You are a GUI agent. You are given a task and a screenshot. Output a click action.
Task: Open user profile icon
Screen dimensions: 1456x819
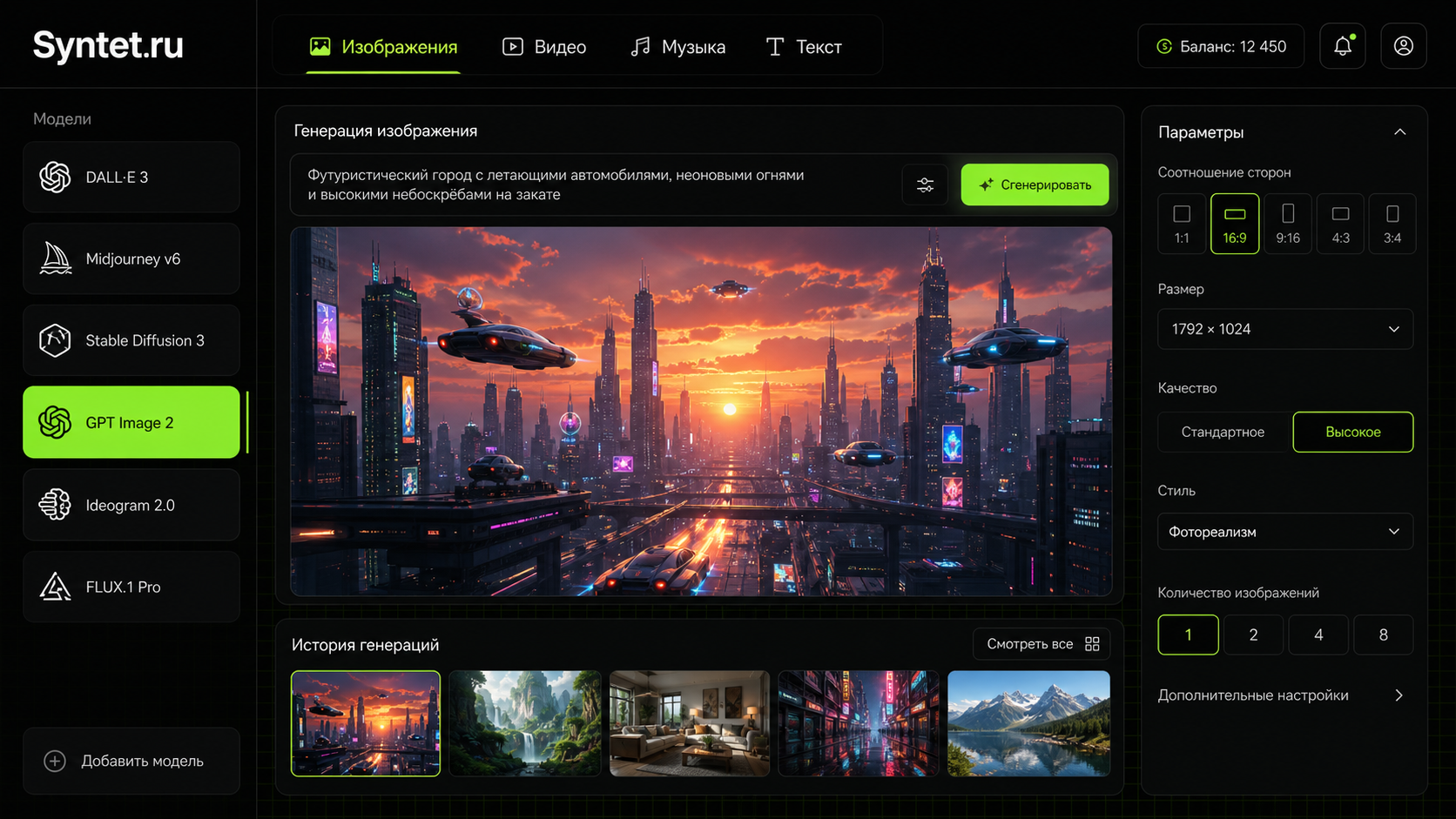(1404, 46)
